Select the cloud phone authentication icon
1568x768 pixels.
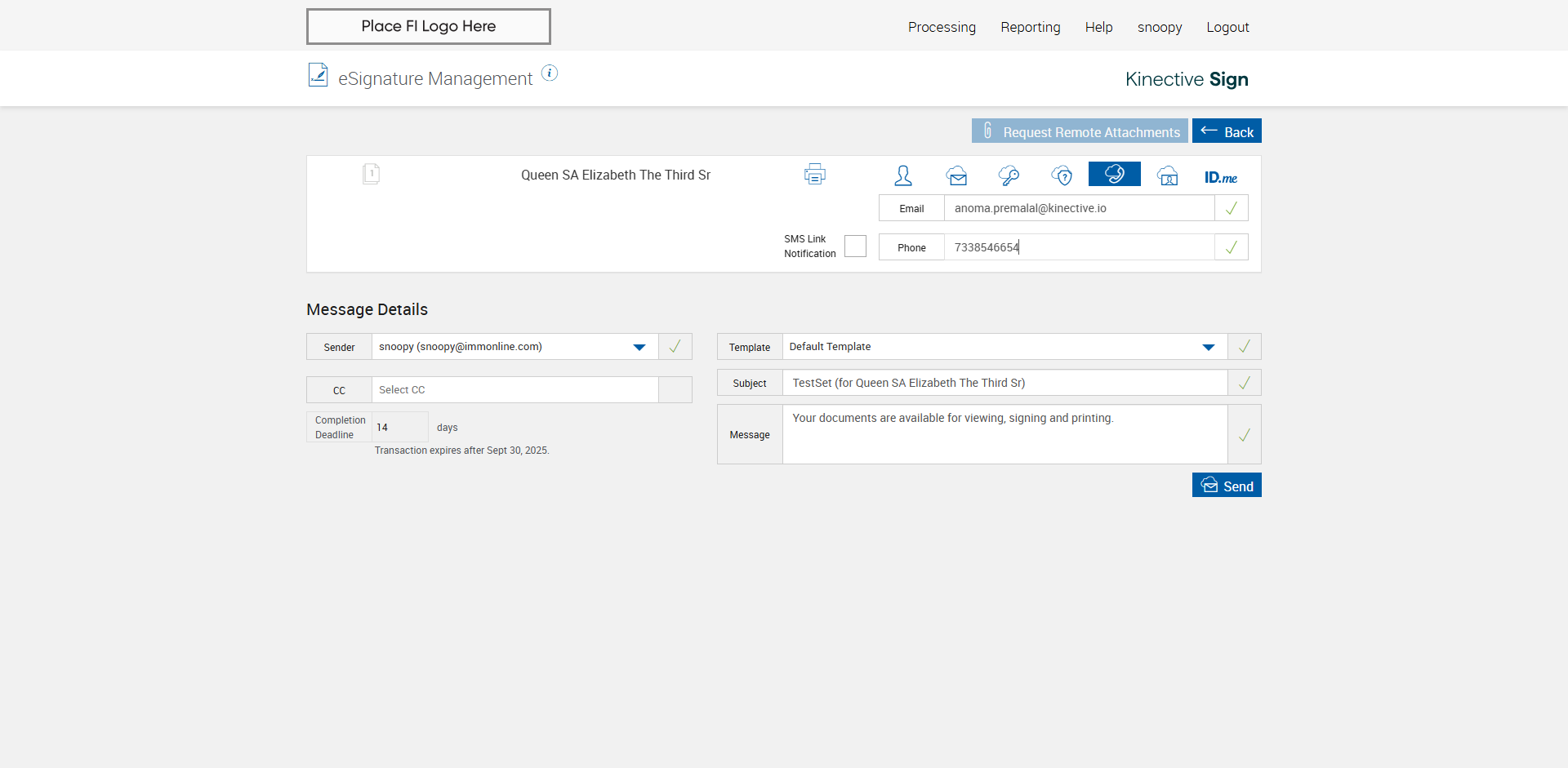[1114, 174]
